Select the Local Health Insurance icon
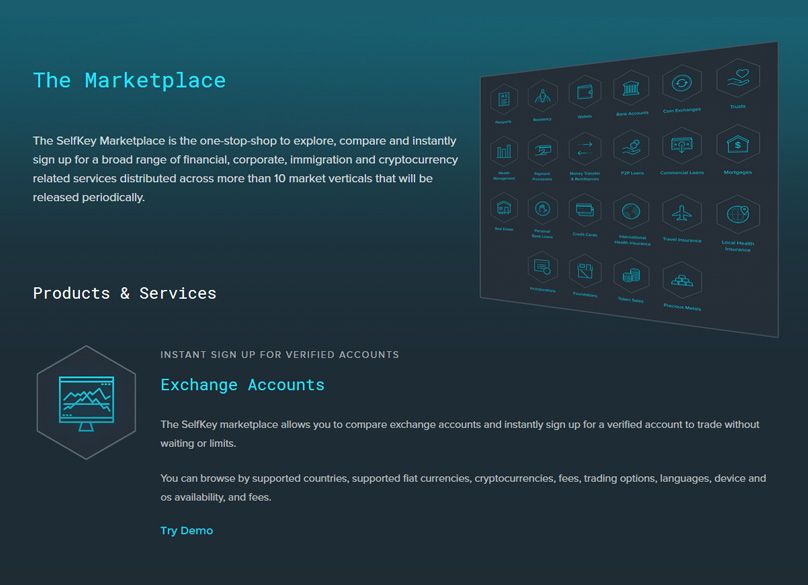The image size is (808, 585). 738,216
